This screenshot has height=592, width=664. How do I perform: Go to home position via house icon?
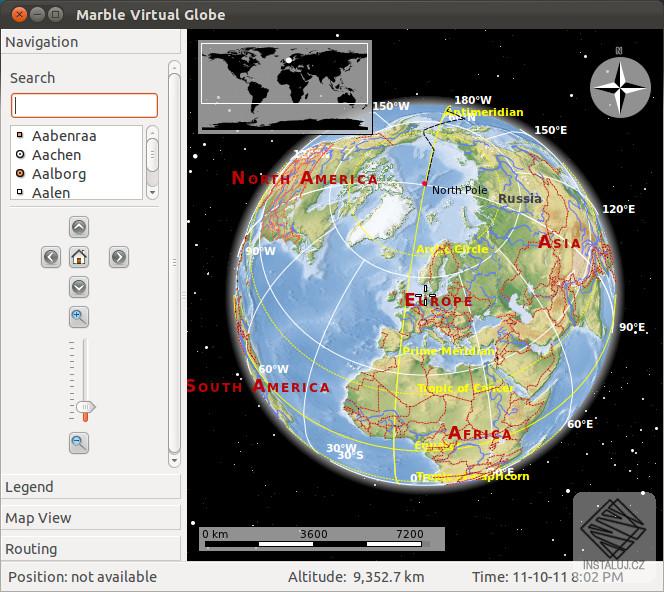pos(79,257)
